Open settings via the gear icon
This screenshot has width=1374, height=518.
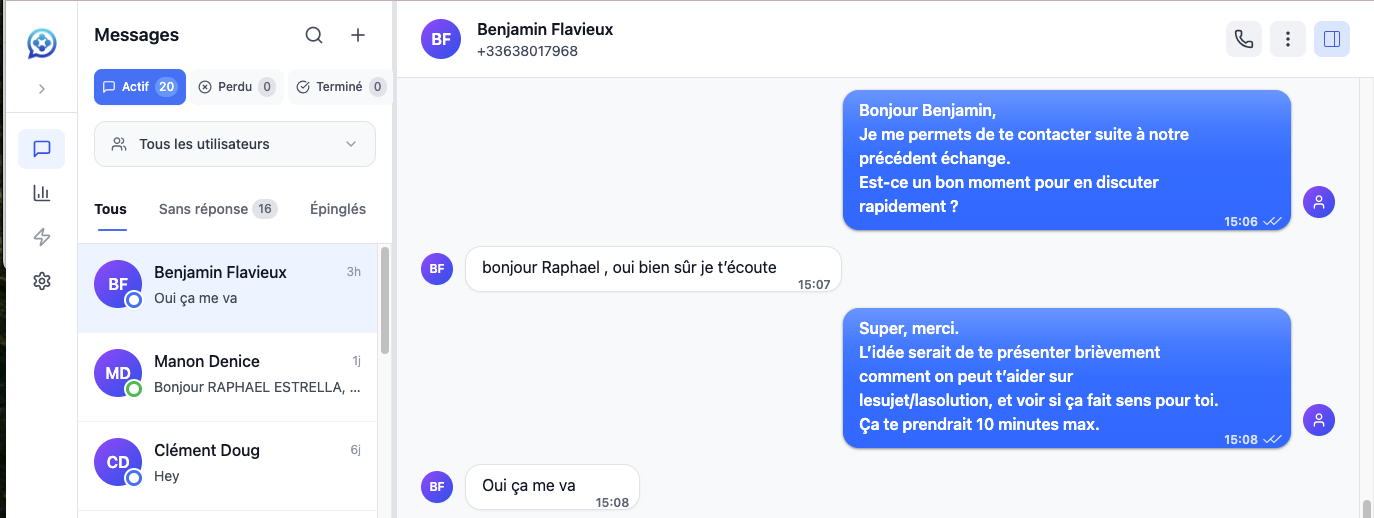click(x=41, y=281)
